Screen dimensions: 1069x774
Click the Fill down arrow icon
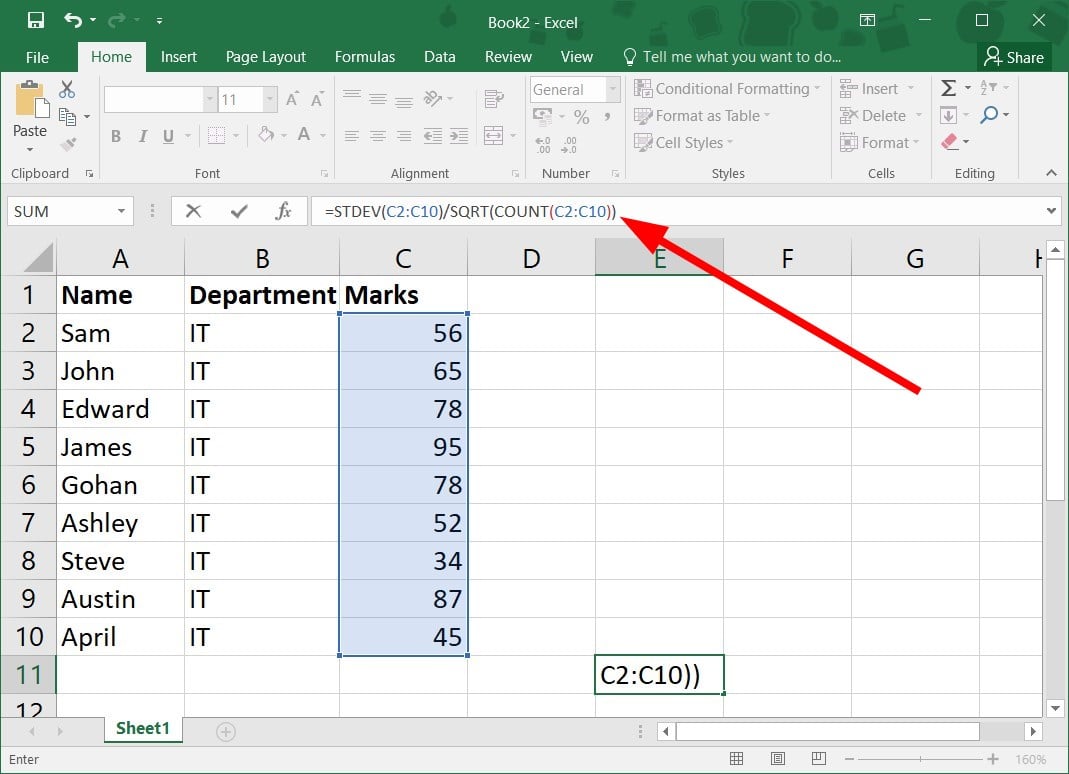[x=948, y=115]
